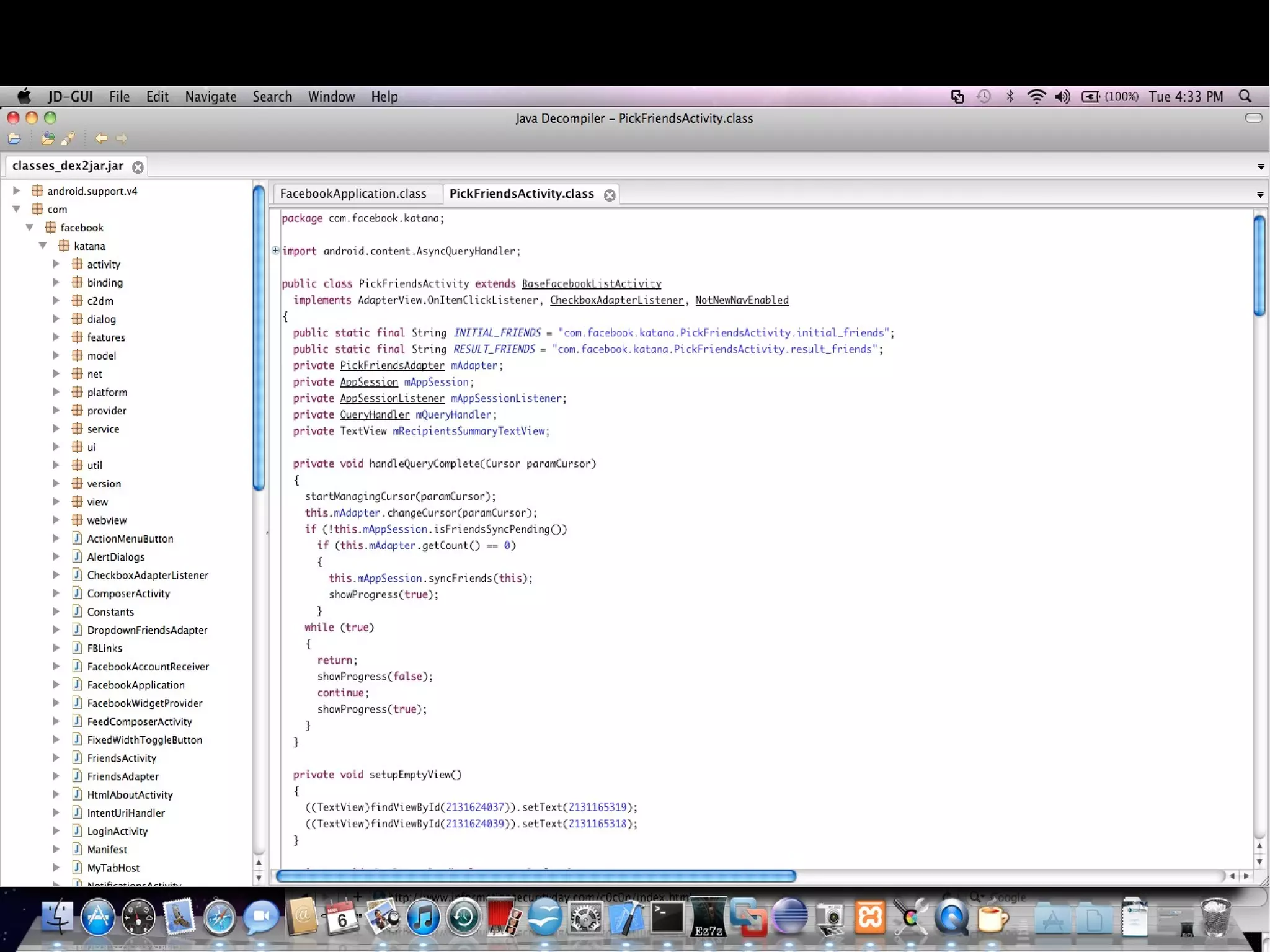This screenshot has height=952, width=1270.
Task: Switch to FacebookApplication.class tab
Action: pyautogui.click(x=353, y=194)
